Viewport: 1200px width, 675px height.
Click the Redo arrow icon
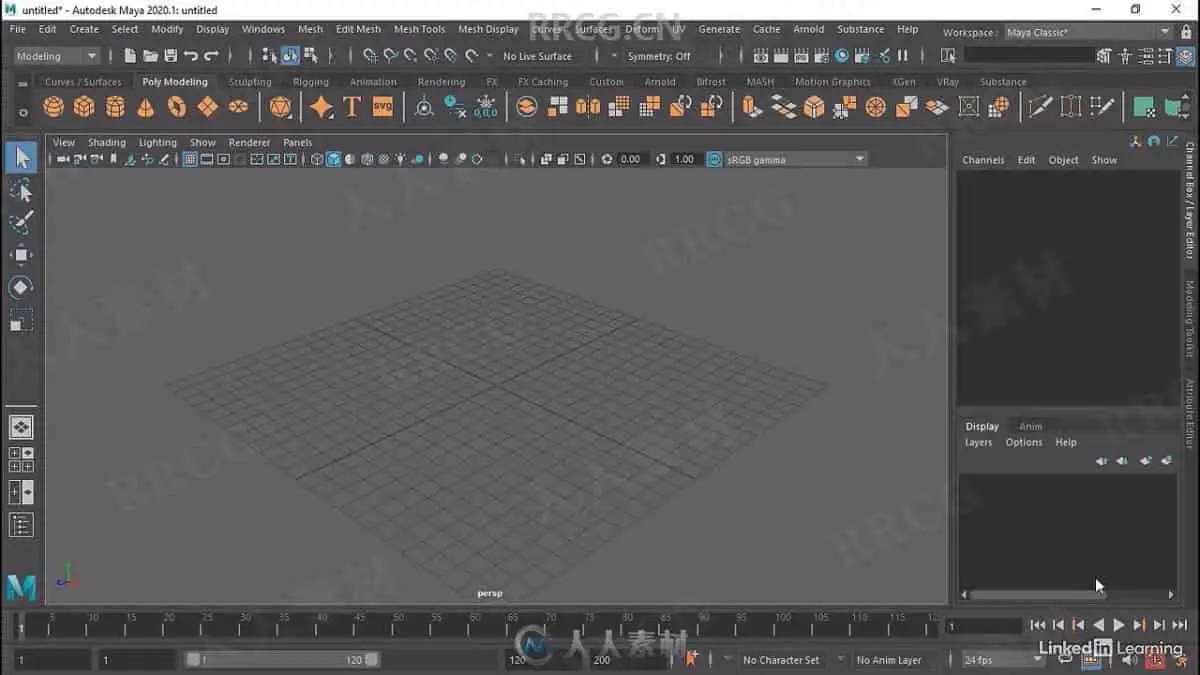point(211,56)
